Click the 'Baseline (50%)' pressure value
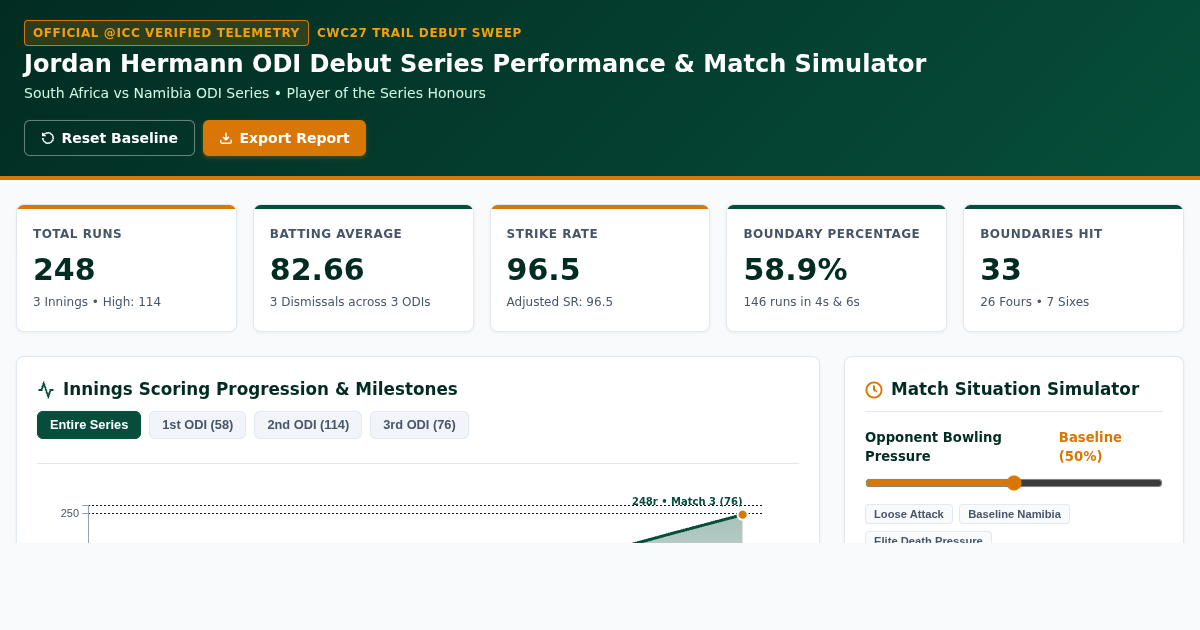 1090,447
